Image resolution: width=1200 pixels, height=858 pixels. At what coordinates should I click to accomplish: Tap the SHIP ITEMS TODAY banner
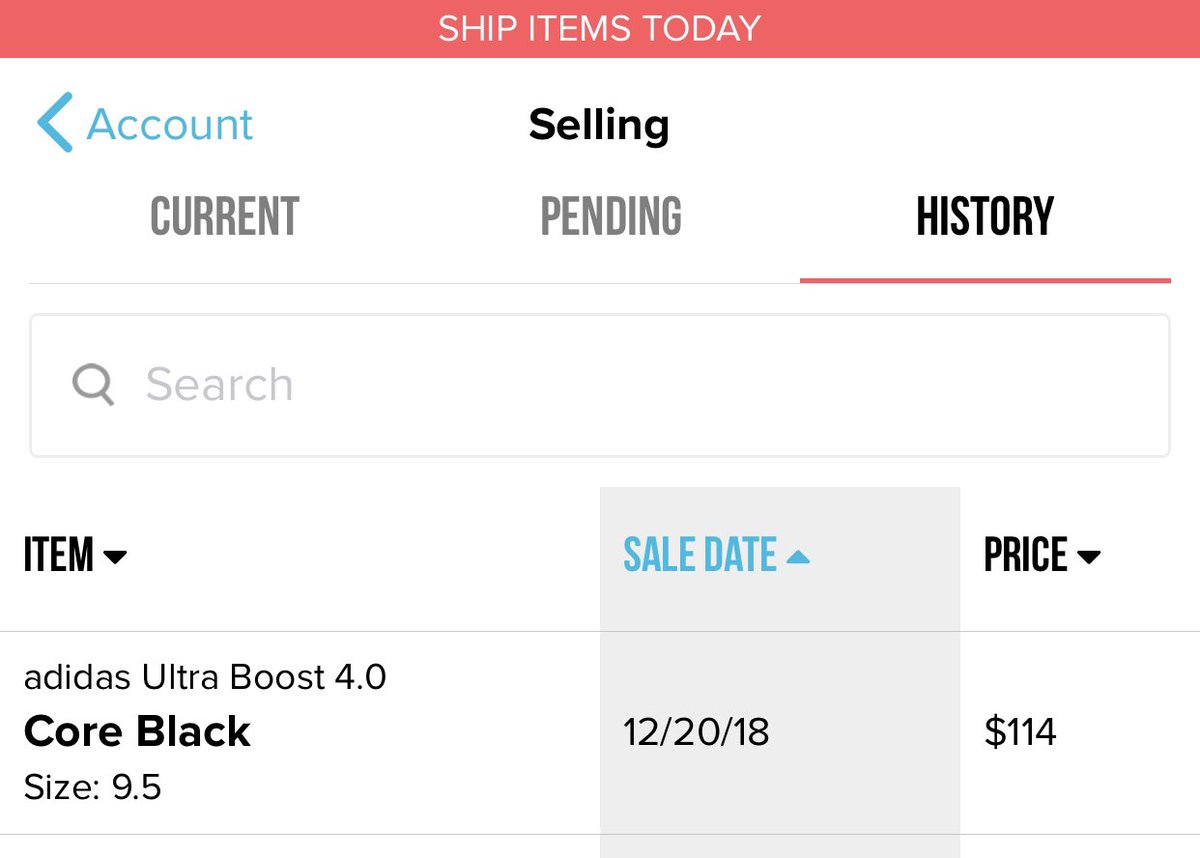[x=600, y=28]
